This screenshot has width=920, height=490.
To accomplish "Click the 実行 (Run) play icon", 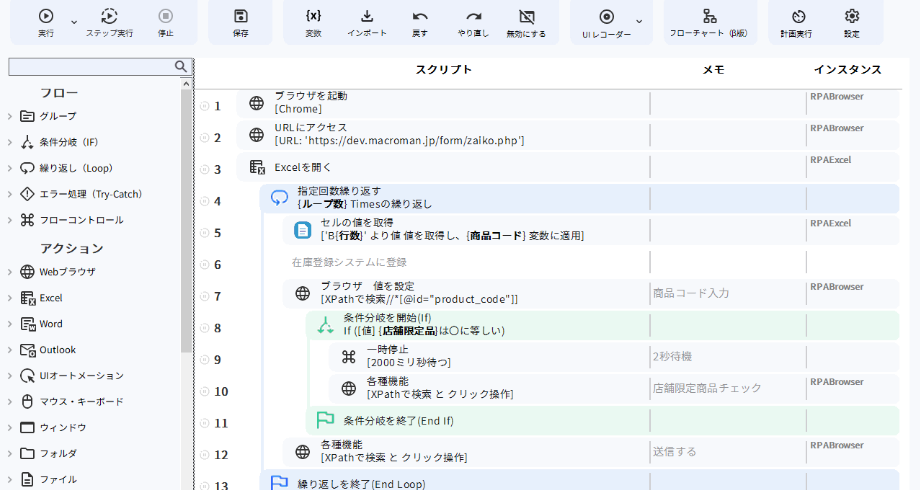I will click(46, 16).
